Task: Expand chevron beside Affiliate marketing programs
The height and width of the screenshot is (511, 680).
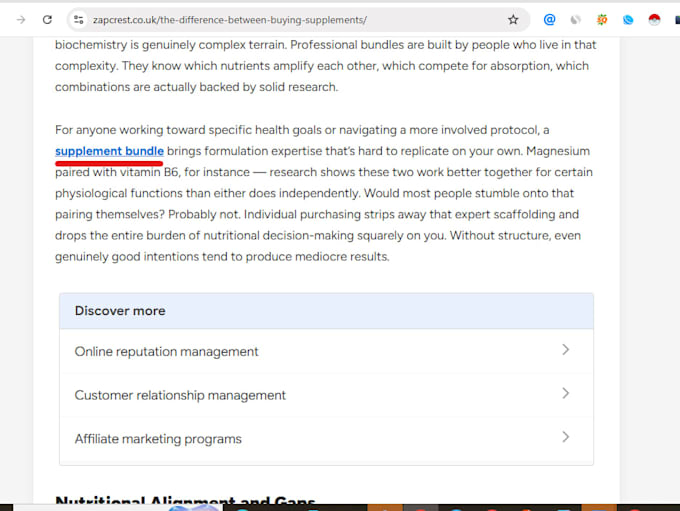Action: click(566, 437)
